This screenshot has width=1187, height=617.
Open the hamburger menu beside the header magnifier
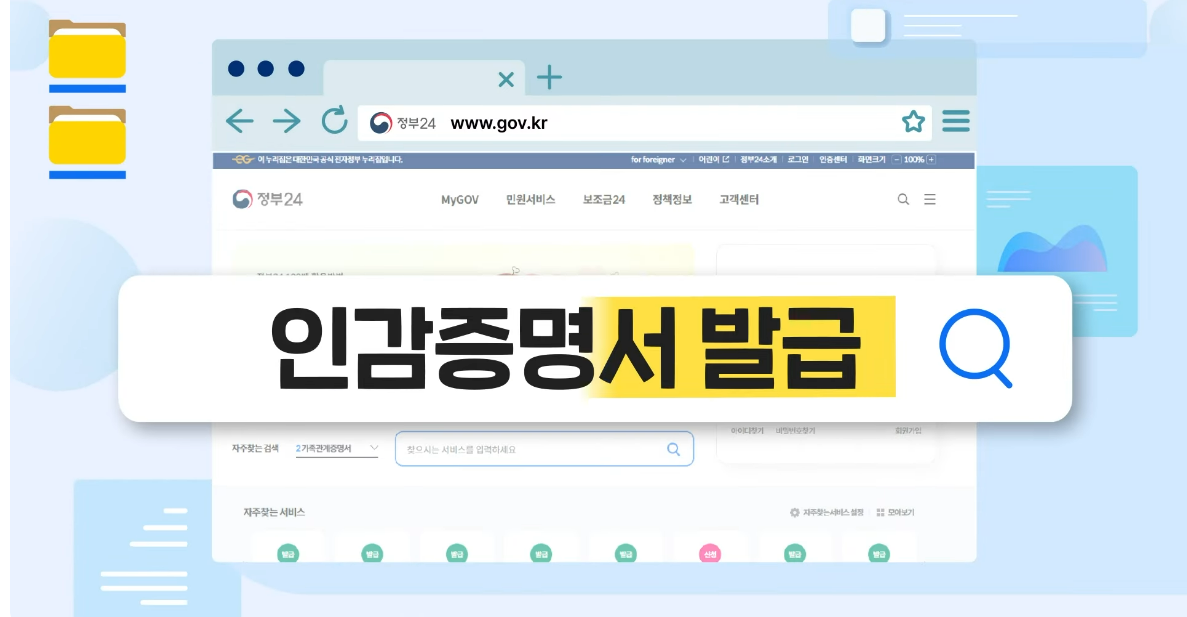929,199
